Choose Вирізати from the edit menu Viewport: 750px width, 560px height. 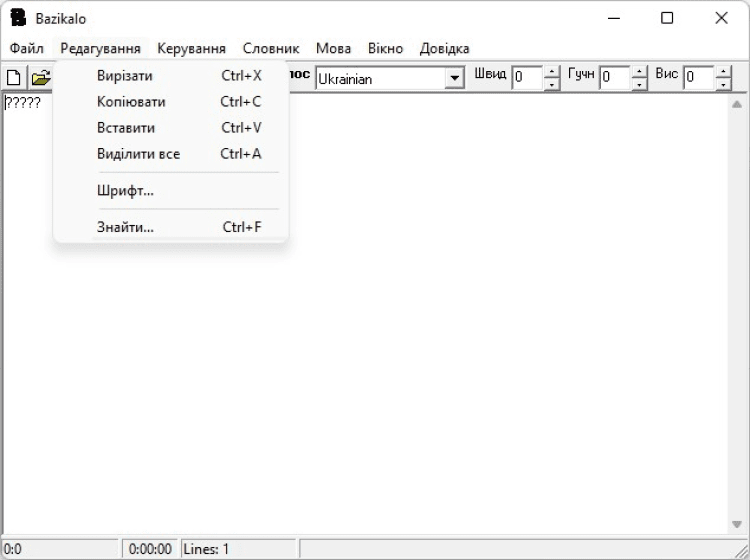pos(171,76)
